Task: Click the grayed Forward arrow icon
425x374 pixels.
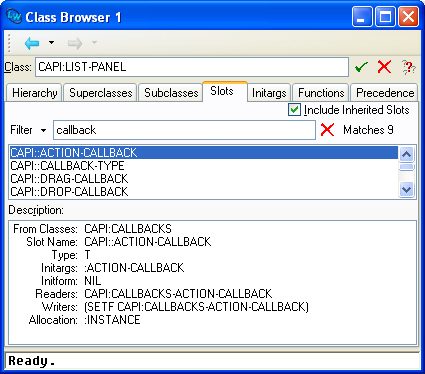Action: pos(75,43)
